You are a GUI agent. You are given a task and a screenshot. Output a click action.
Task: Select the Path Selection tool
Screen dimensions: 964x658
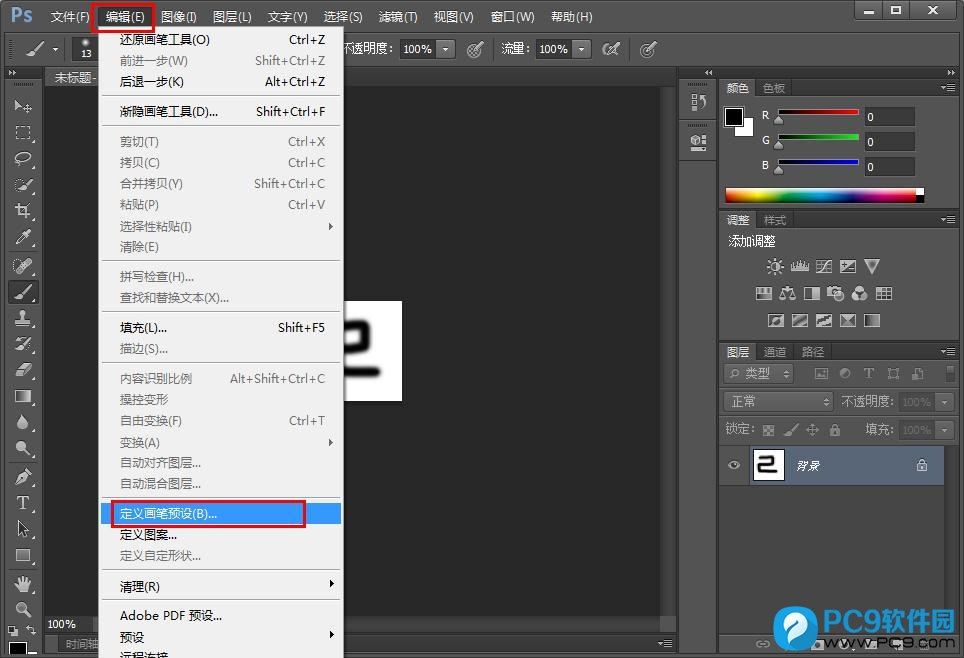23,529
